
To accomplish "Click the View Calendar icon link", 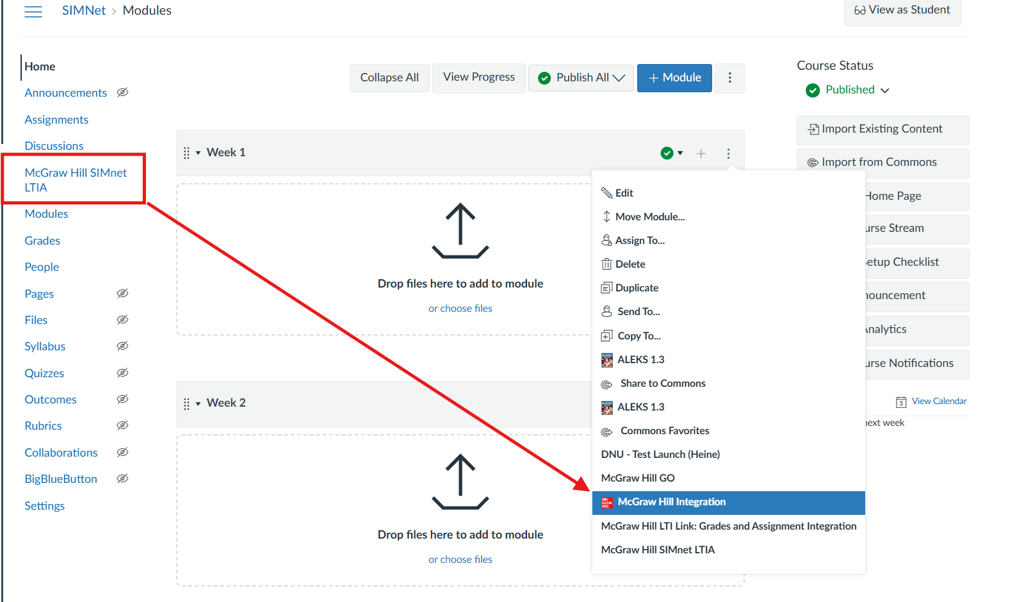I will click(901, 401).
